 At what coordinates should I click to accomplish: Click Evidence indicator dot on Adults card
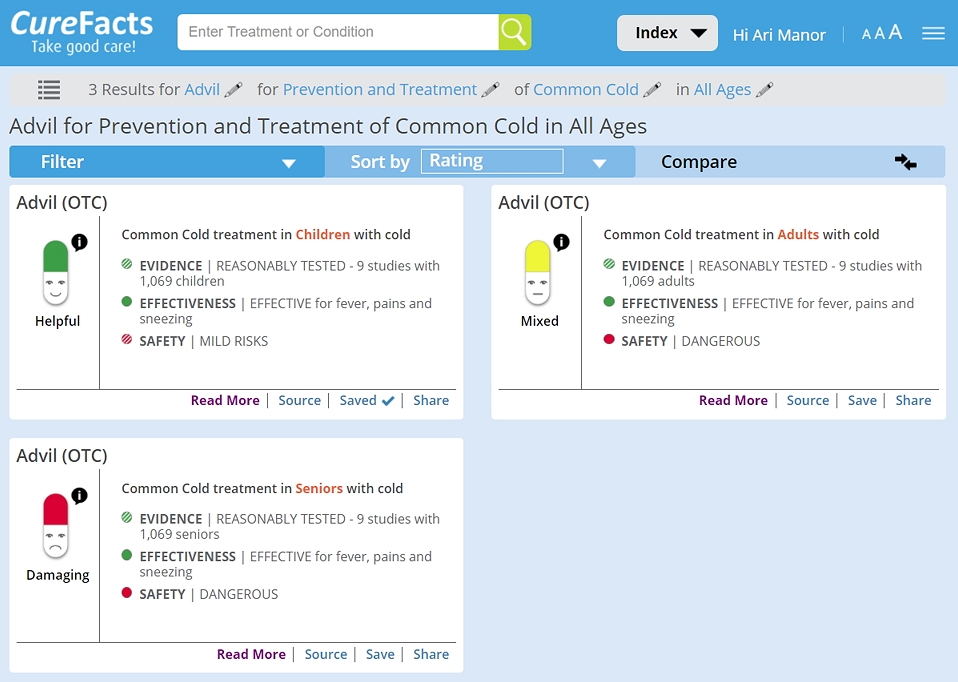[x=609, y=264]
